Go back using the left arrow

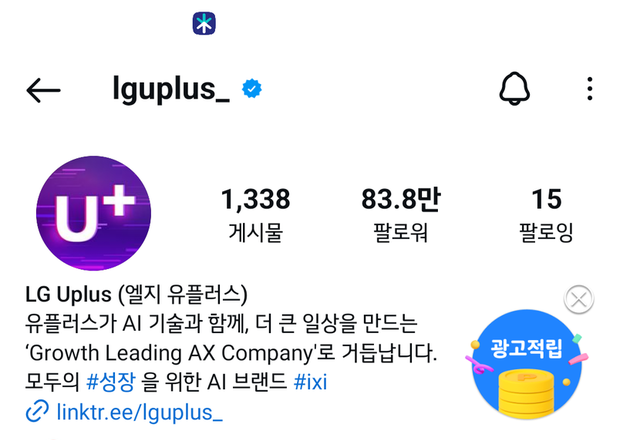[43, 90]
